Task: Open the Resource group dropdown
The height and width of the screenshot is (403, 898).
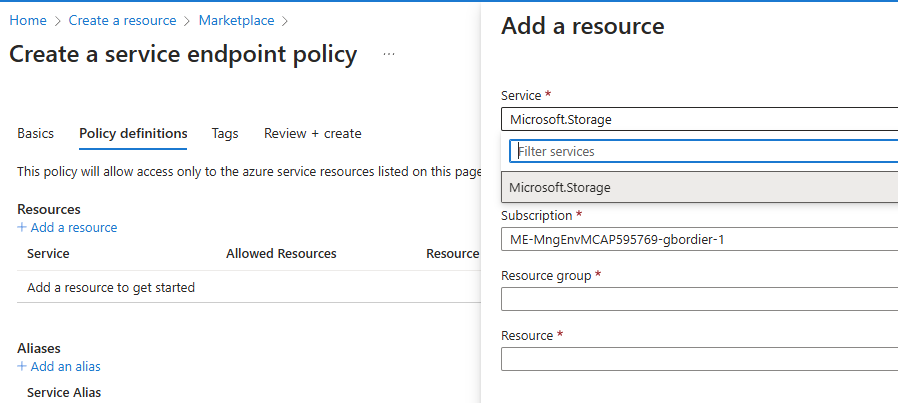Action: click(699, 299)
